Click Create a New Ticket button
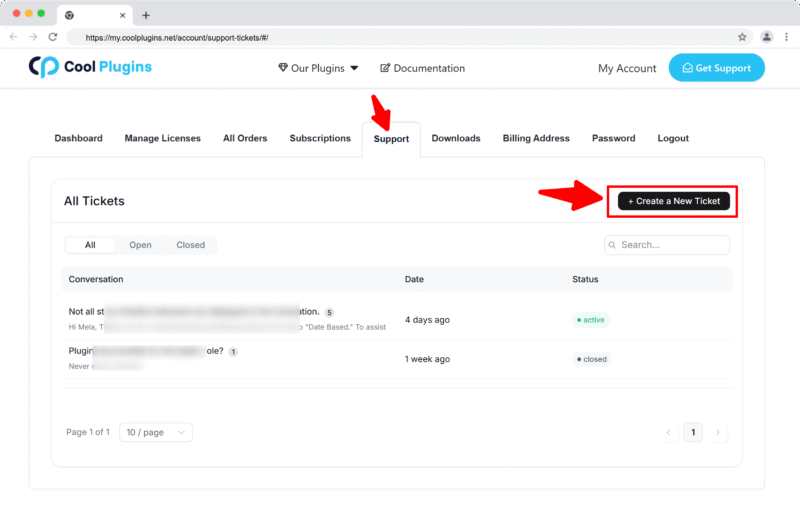800x521 pixels. (674, 201)
